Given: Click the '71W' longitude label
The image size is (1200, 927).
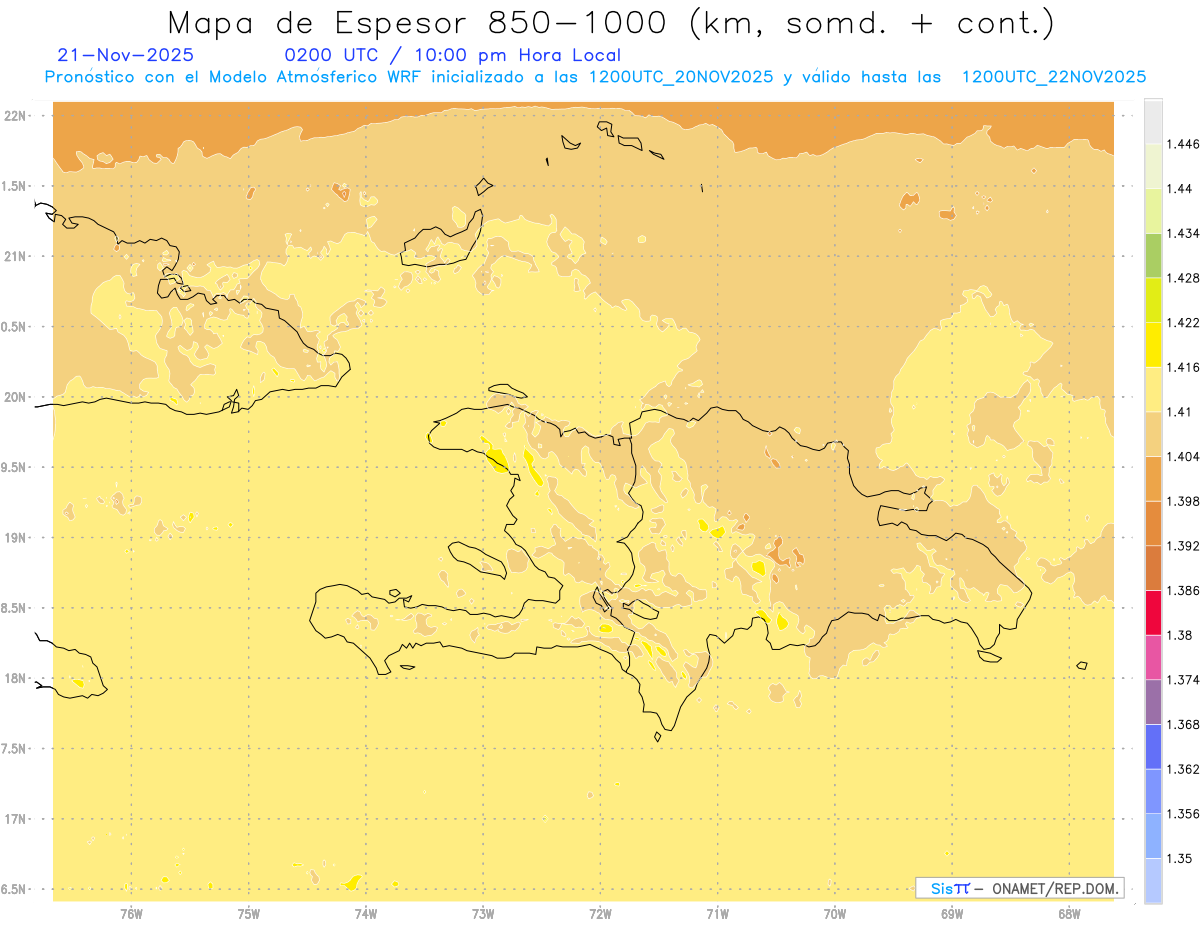Looking at the screenshot, I should pyautogui.click(x=717, y=914).
